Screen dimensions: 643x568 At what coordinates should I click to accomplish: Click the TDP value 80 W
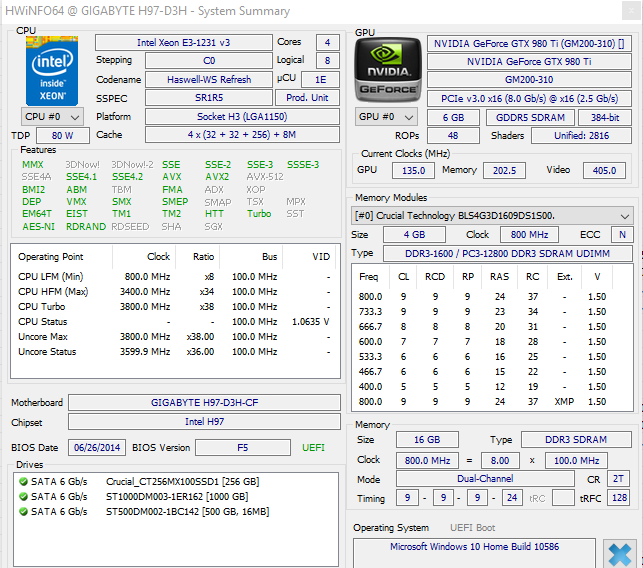click(63, 136)
